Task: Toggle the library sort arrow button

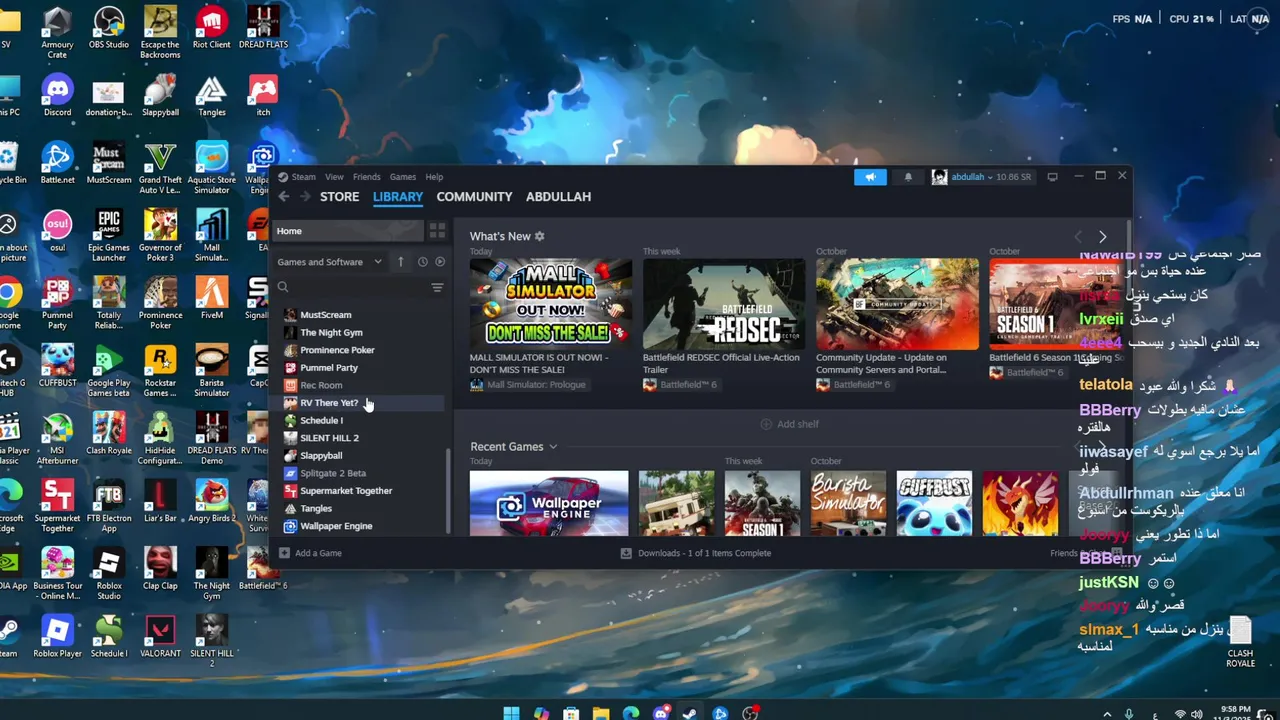Action: [x=401, y=262]
